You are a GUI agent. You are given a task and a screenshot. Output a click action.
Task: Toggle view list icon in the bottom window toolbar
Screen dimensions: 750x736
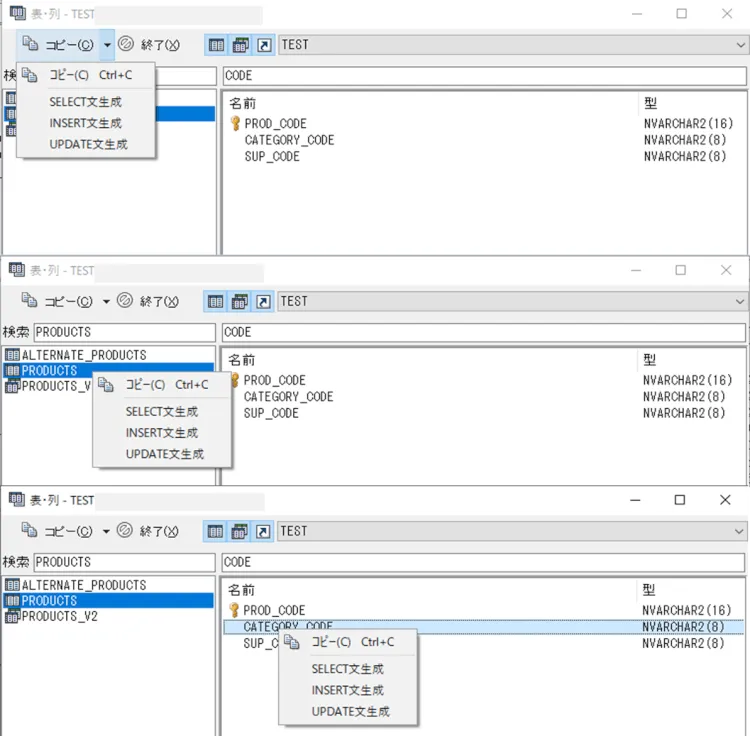tap(239, 532)
